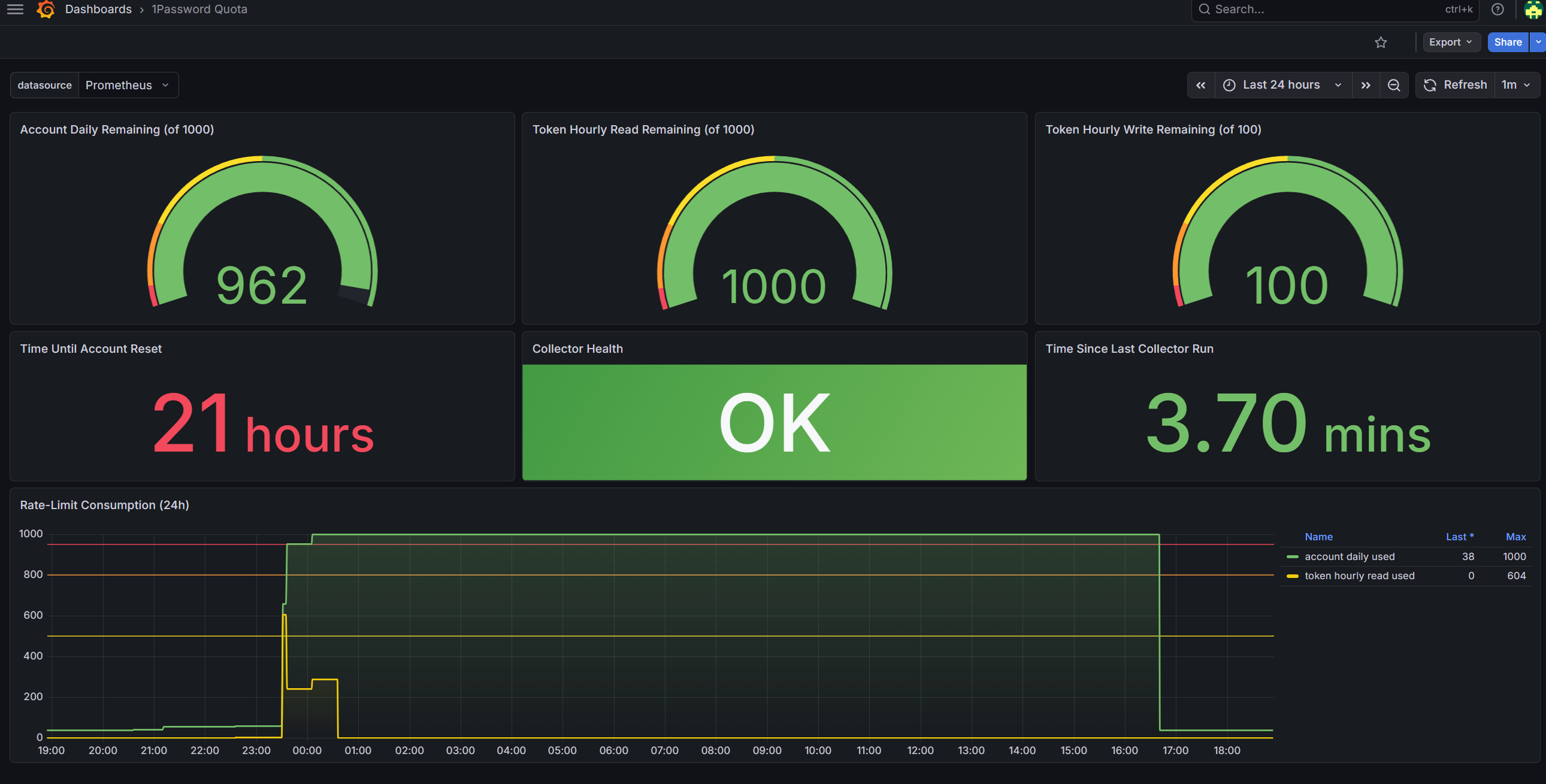This screenshot has height=784, width=1546.
Task: Shift time range forwards
Action: point(1365,85)
